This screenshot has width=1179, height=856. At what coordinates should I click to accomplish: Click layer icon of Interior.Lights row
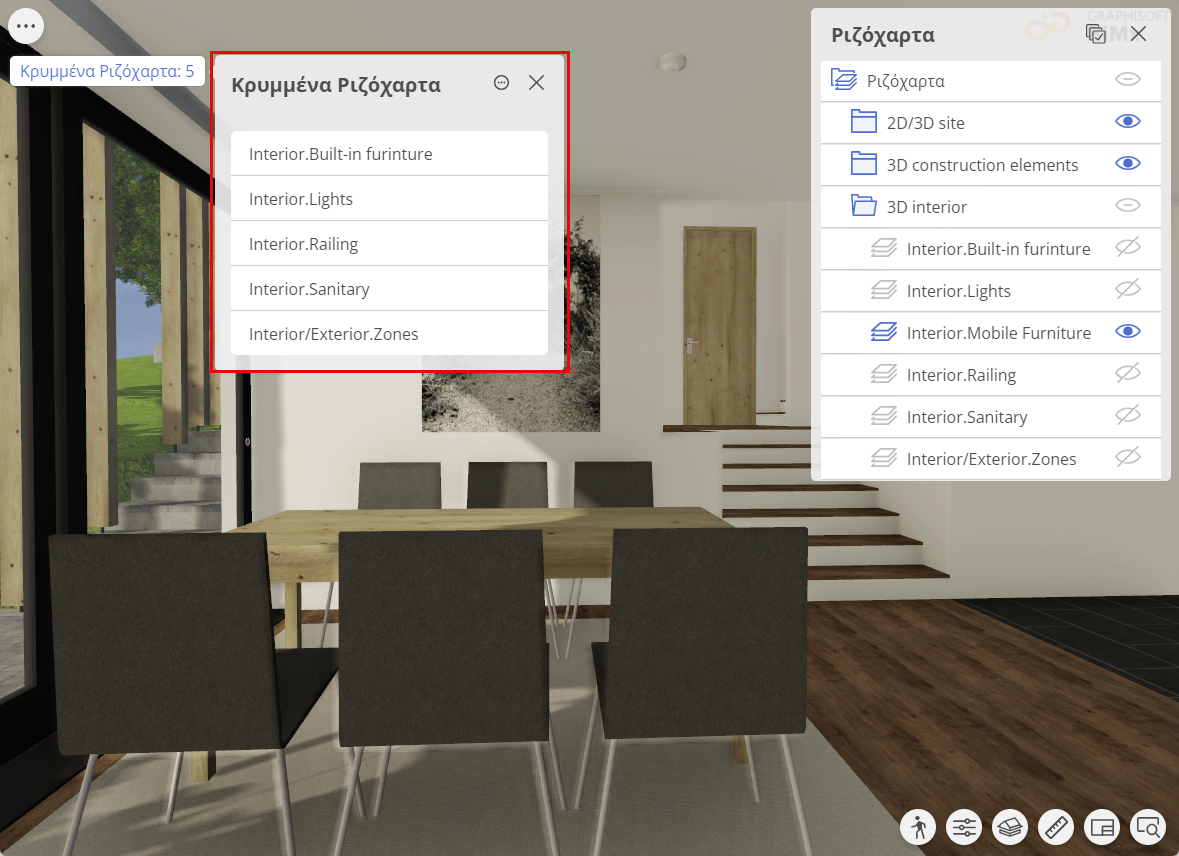click(883, 290)
